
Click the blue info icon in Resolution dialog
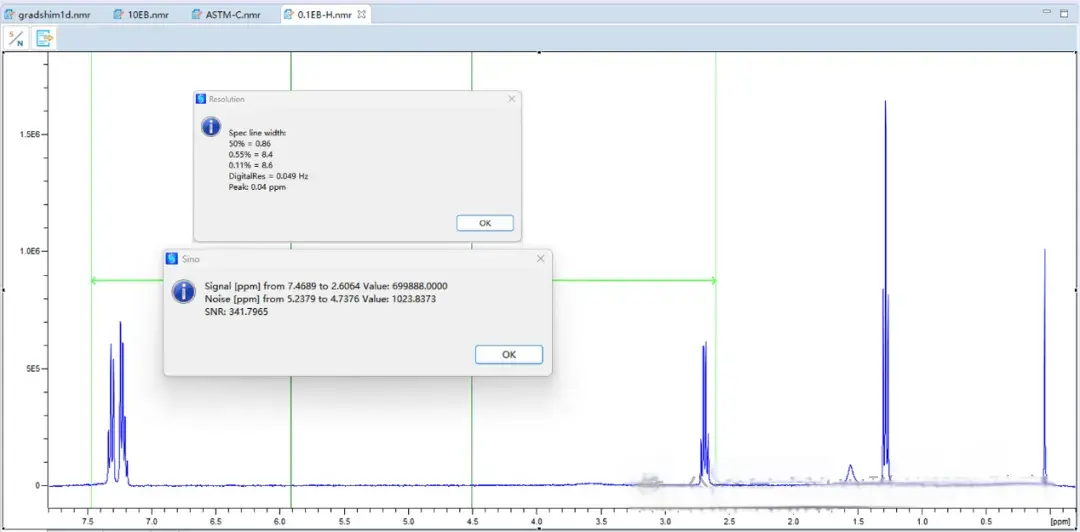point(211,127)
